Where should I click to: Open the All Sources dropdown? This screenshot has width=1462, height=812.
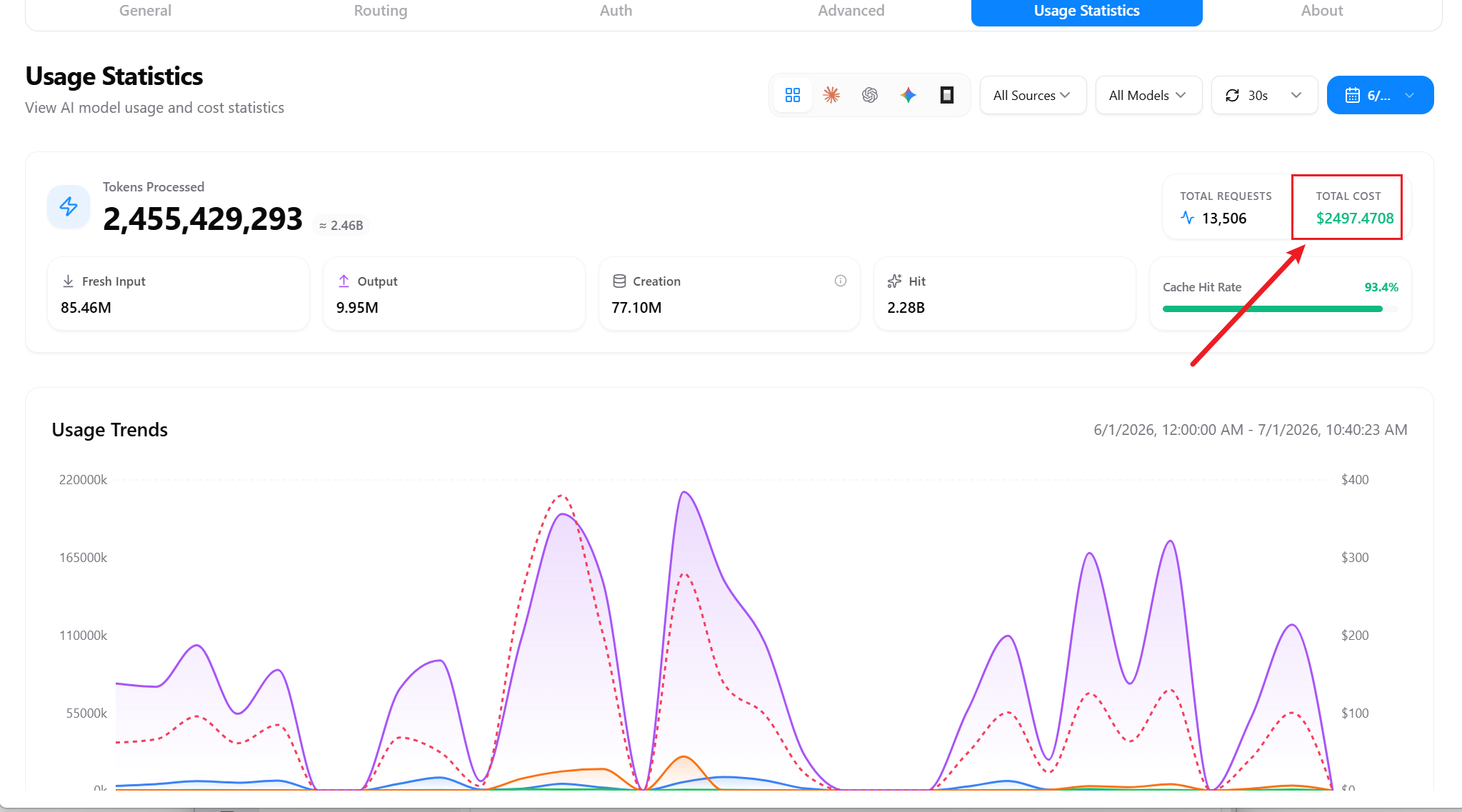pos(1033,95)
